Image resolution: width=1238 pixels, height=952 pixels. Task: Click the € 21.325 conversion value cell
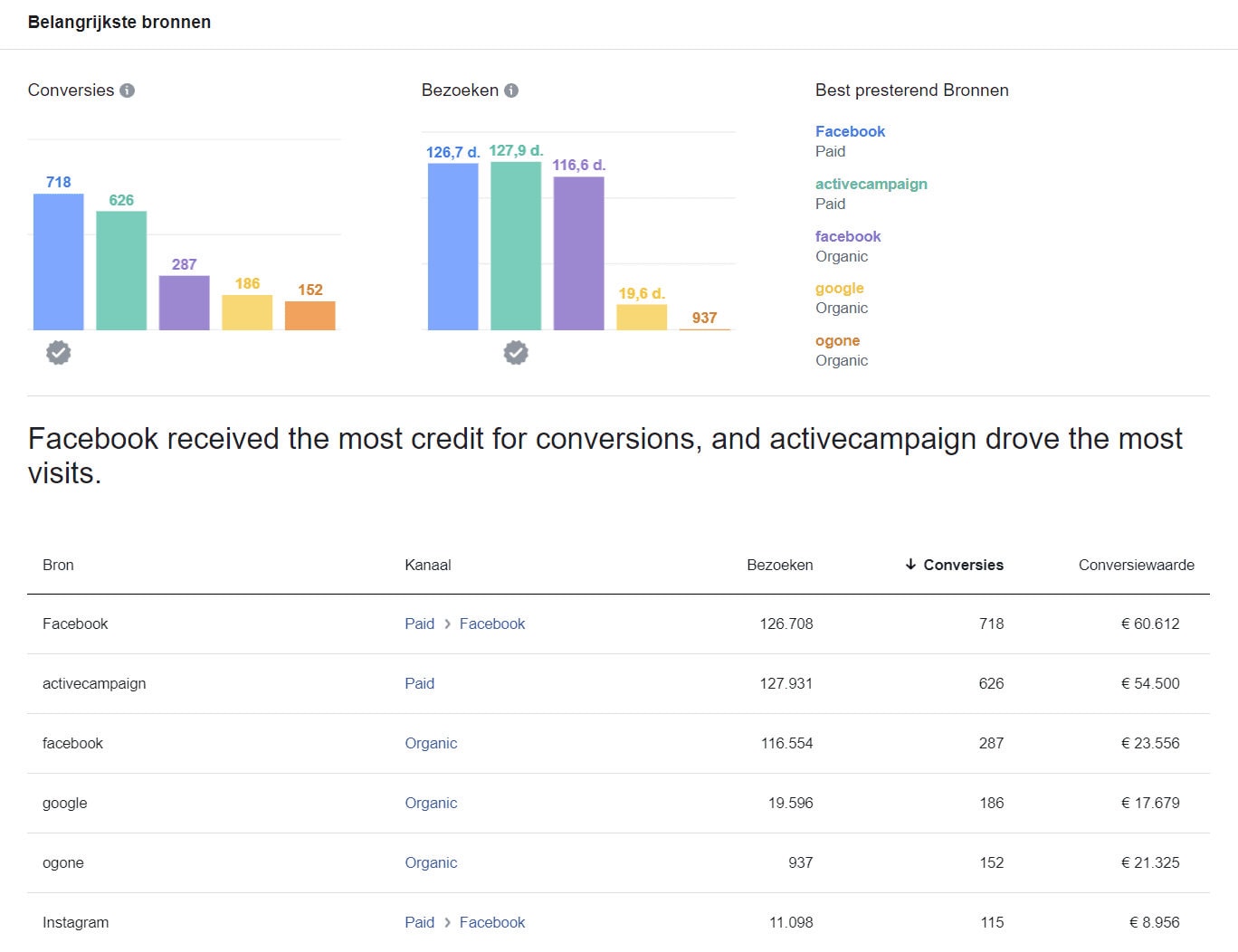point(1150,862)
